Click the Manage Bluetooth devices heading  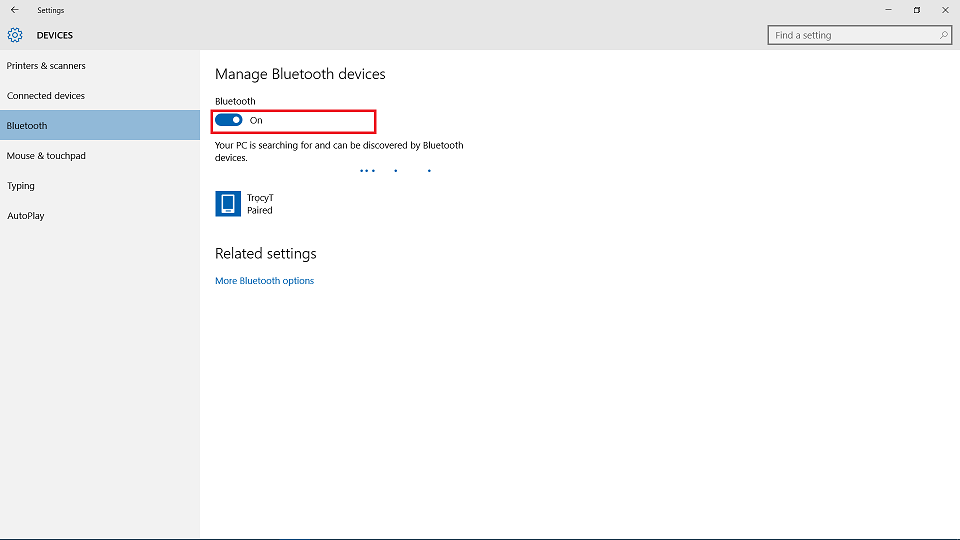[x=300, y=74]
